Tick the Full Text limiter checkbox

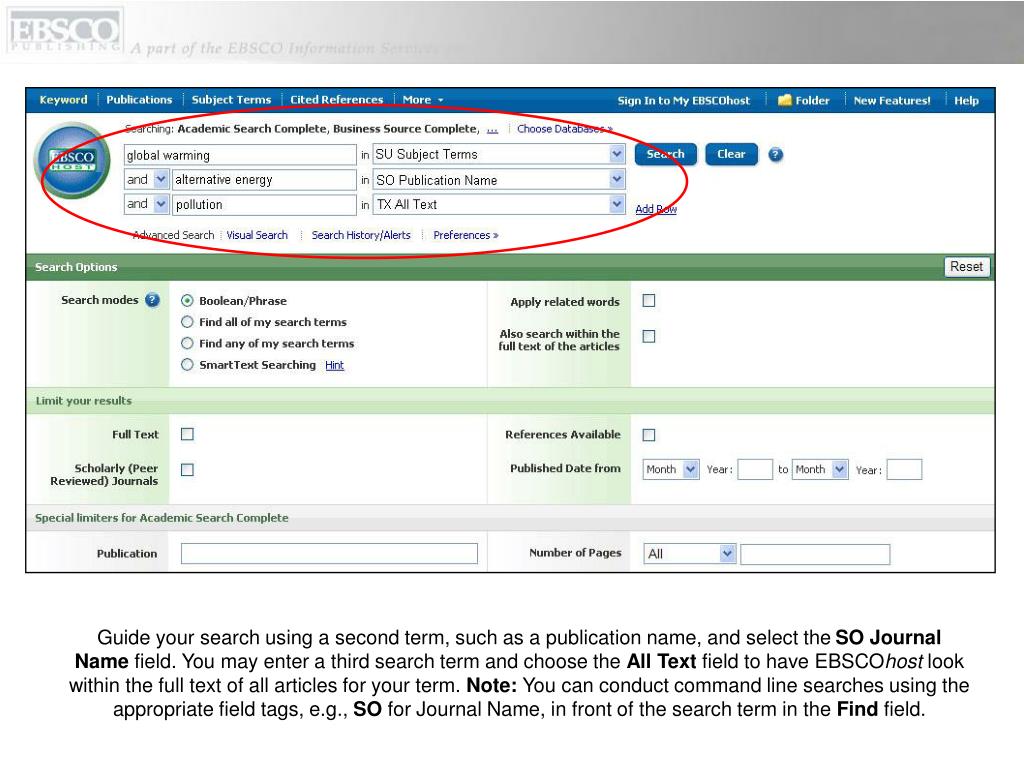(187, 434)
